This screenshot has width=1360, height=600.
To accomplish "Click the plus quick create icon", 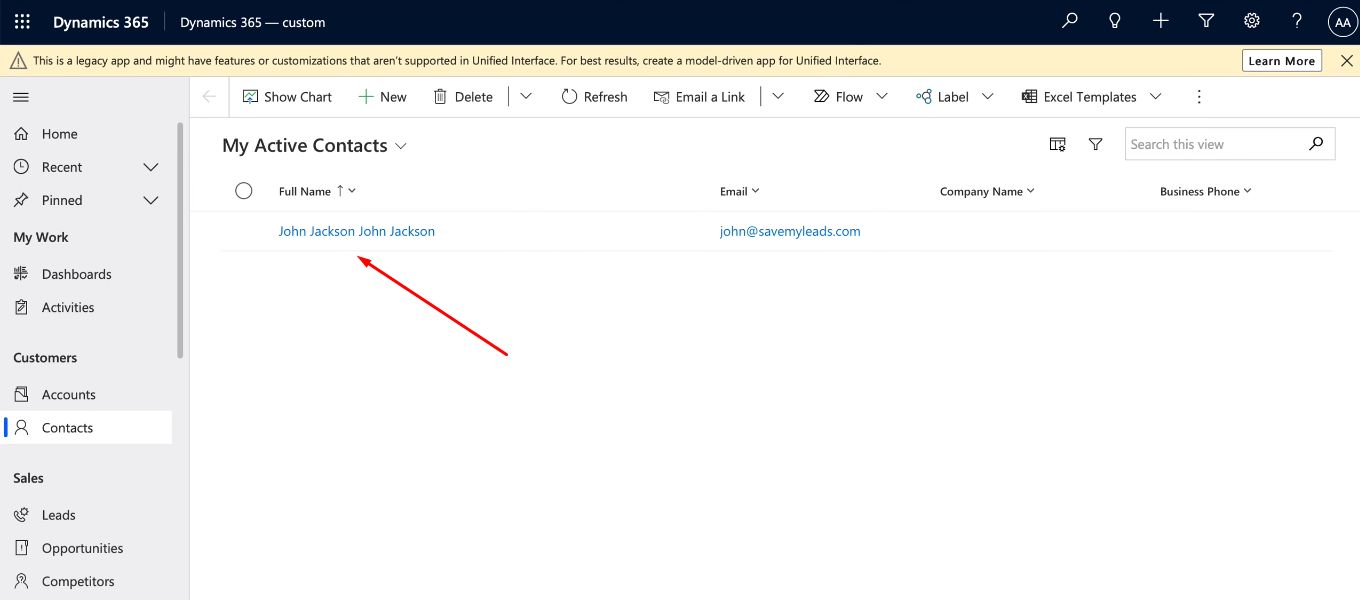I will click(1161, 21).
